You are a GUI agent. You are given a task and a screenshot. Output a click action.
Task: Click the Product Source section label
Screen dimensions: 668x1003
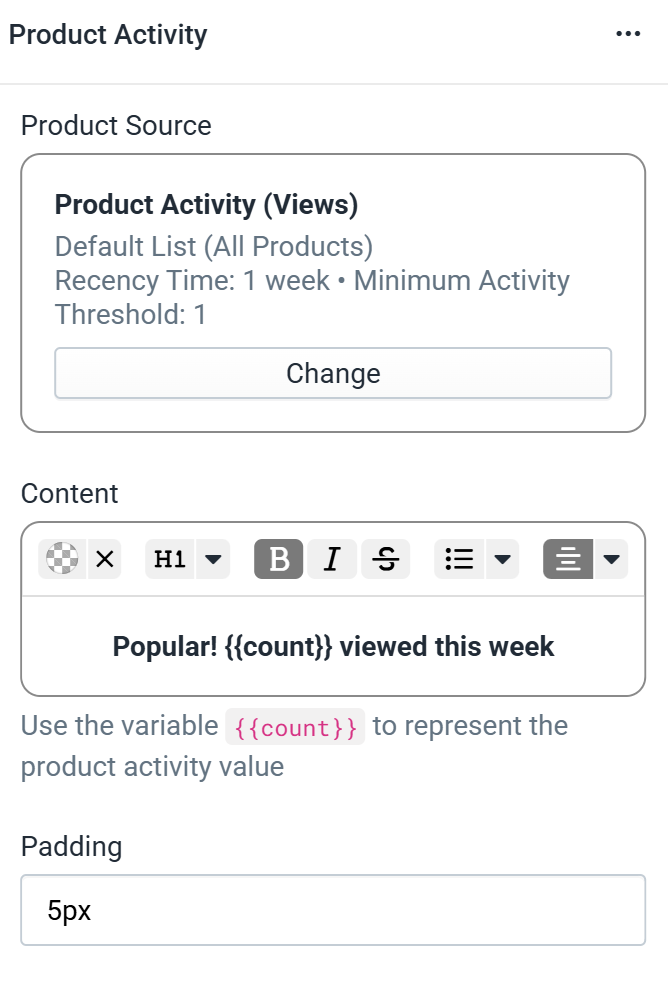[x=116, y=125]
